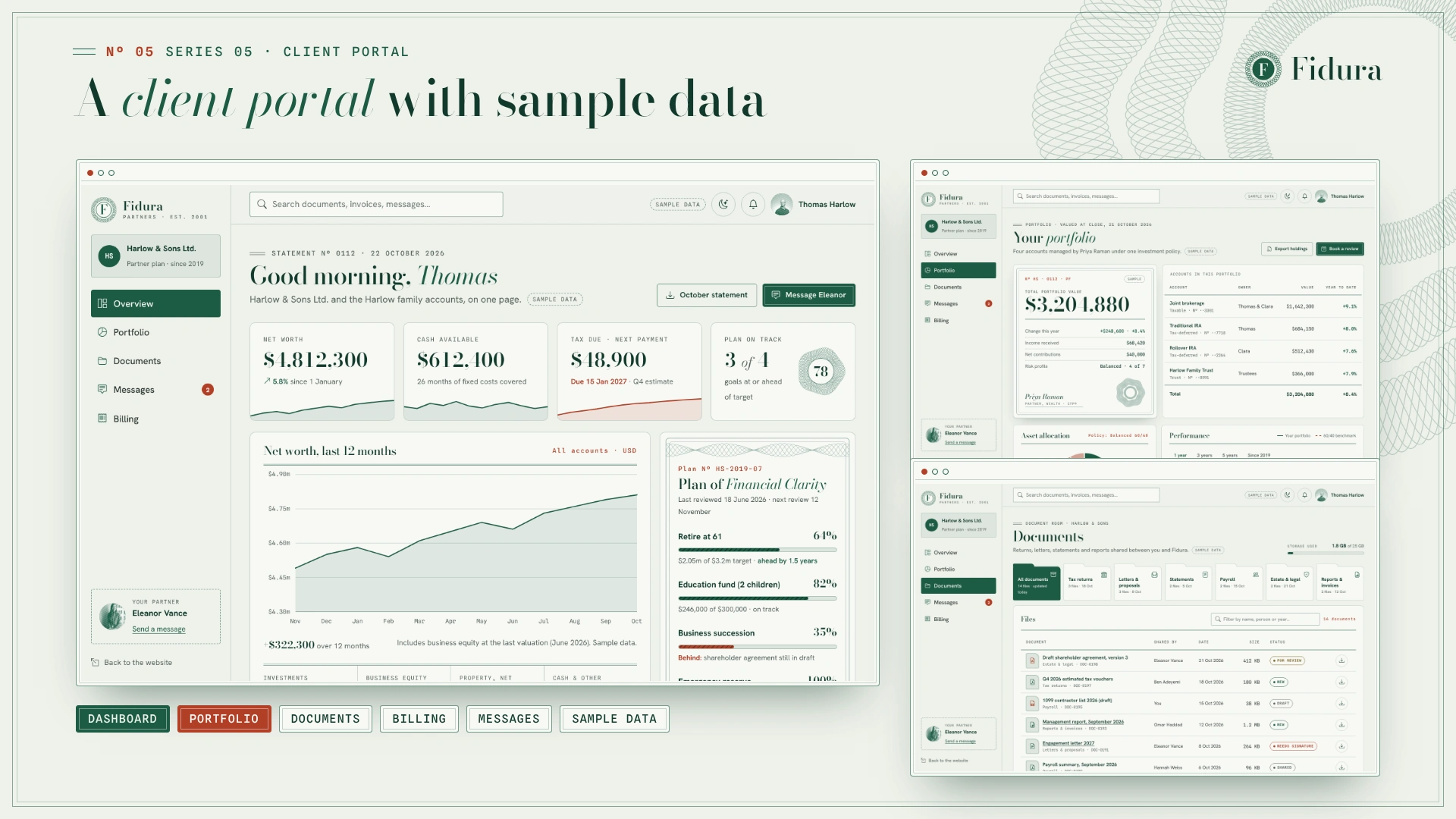Click the Retire at 61 progress bar
The image size is (1456, 819).
758,550
